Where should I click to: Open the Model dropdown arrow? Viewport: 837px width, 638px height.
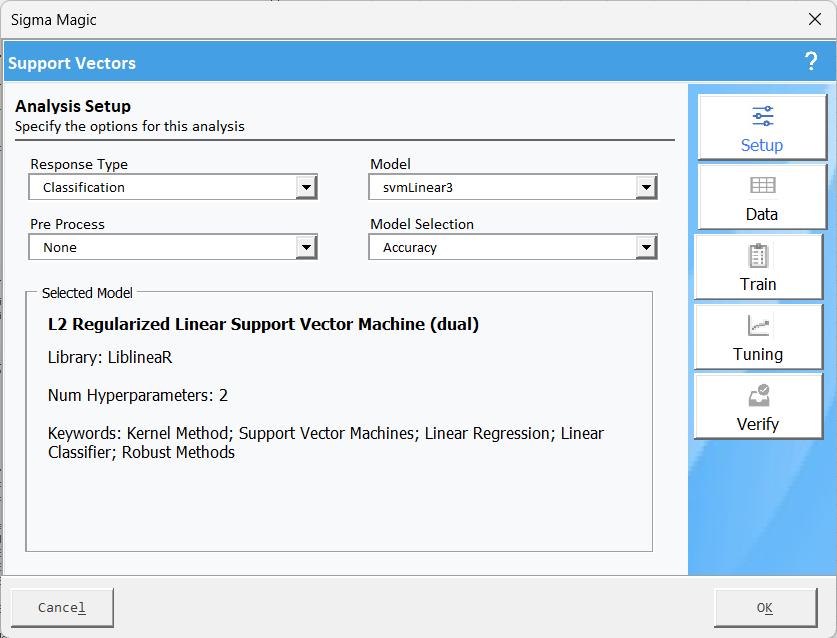646,187
